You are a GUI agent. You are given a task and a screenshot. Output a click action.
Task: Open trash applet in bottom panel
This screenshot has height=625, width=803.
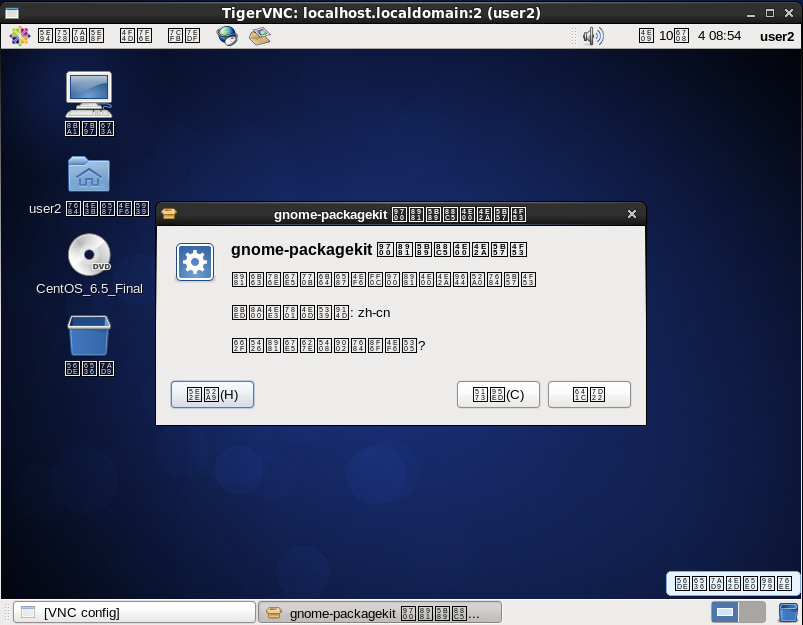pyautogui.click(x=788, y=612)
